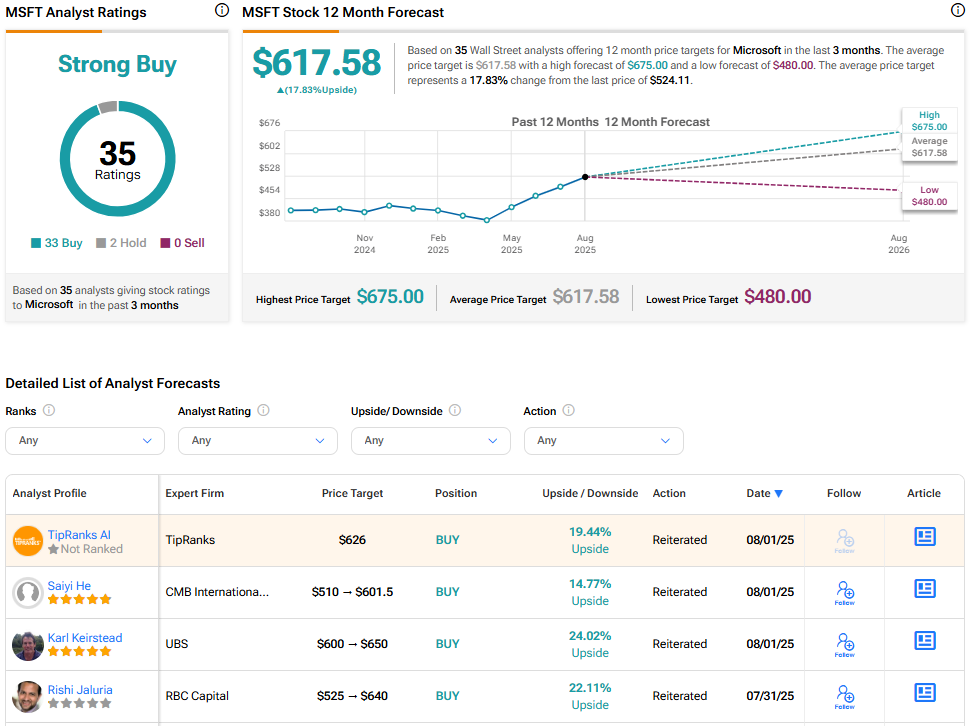Click Rishi Jaluria's profile photo
970x726 pixels.
pyautogui.click(x=28, y=696)
